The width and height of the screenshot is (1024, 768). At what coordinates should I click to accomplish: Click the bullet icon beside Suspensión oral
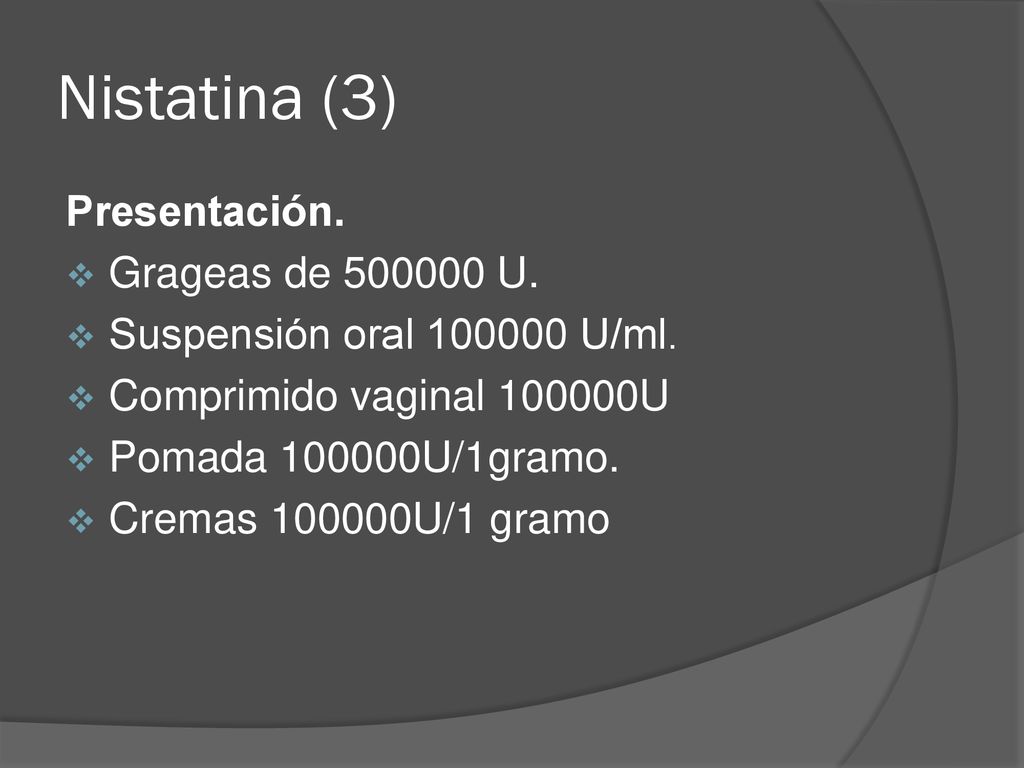[81, 336]
